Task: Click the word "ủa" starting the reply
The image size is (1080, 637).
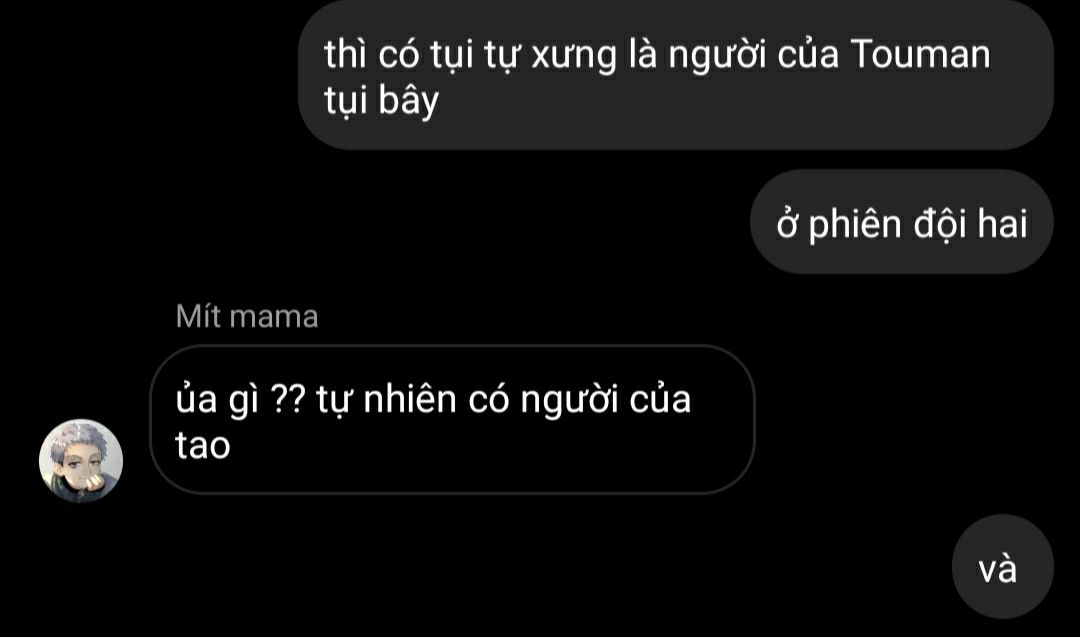Action: (196, 399)
